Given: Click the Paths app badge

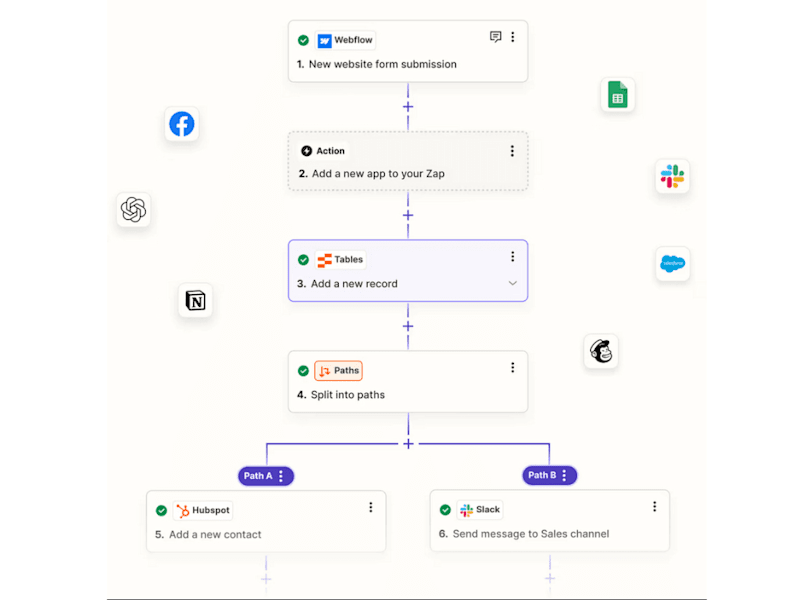Looking at the screenshot, I should [339, 371].
